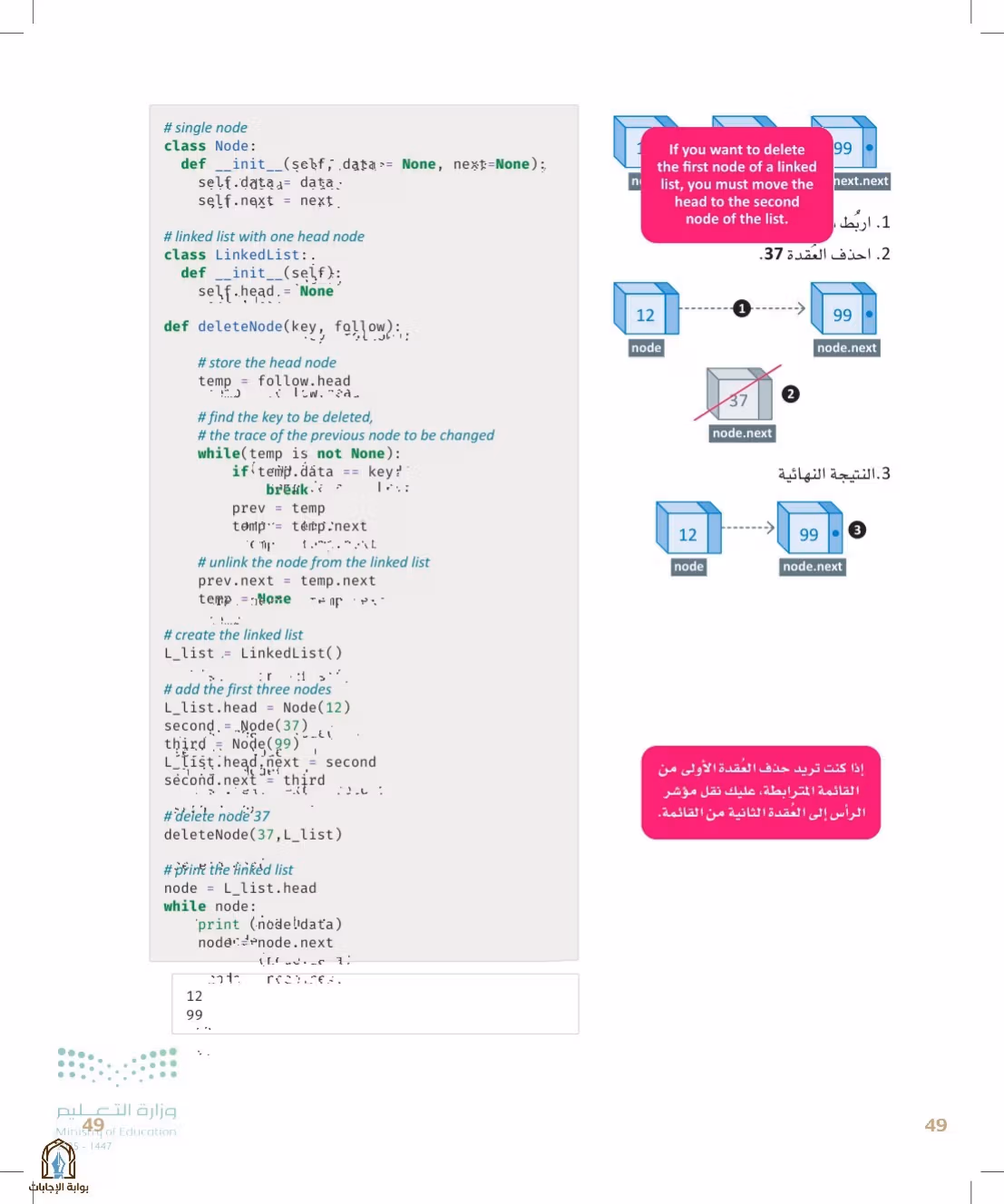Select the comment '# create the linked list'
Image resolution: width=1004 pixels, height=1204 pixels.
pos(234,635)
